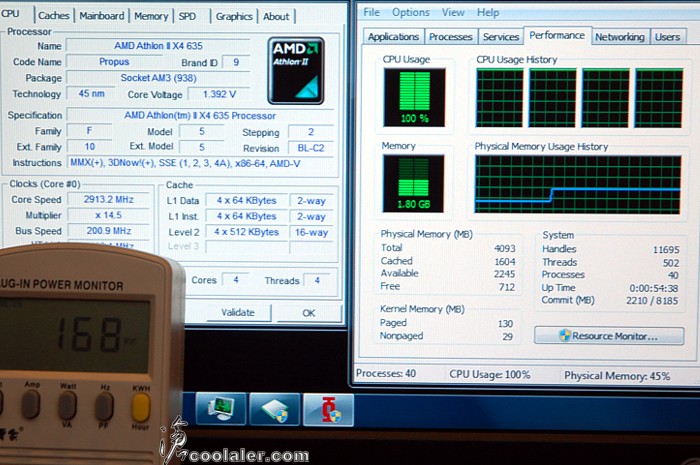The height and width of the screenshot is (465, 700).
Task: Click the Threads value 4 in CPU-Z
Action: pos(317,280)
